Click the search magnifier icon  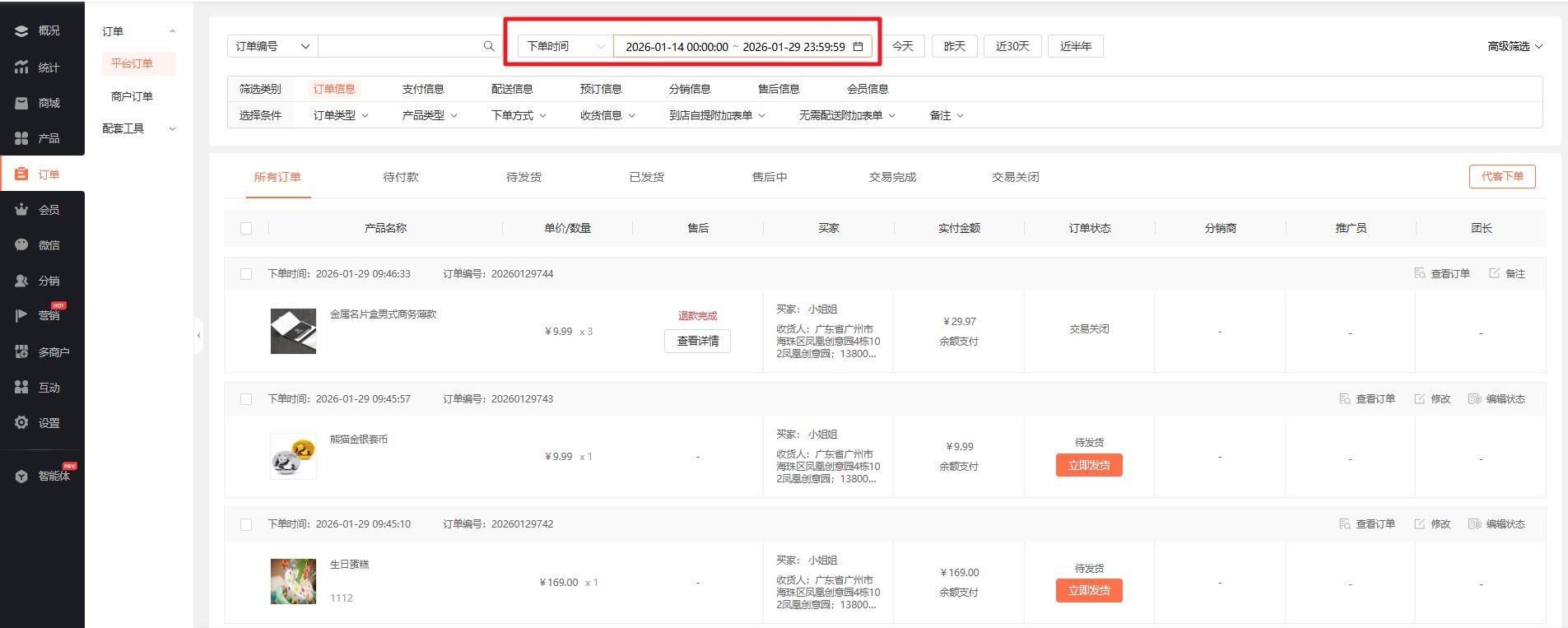coord(489,46)
